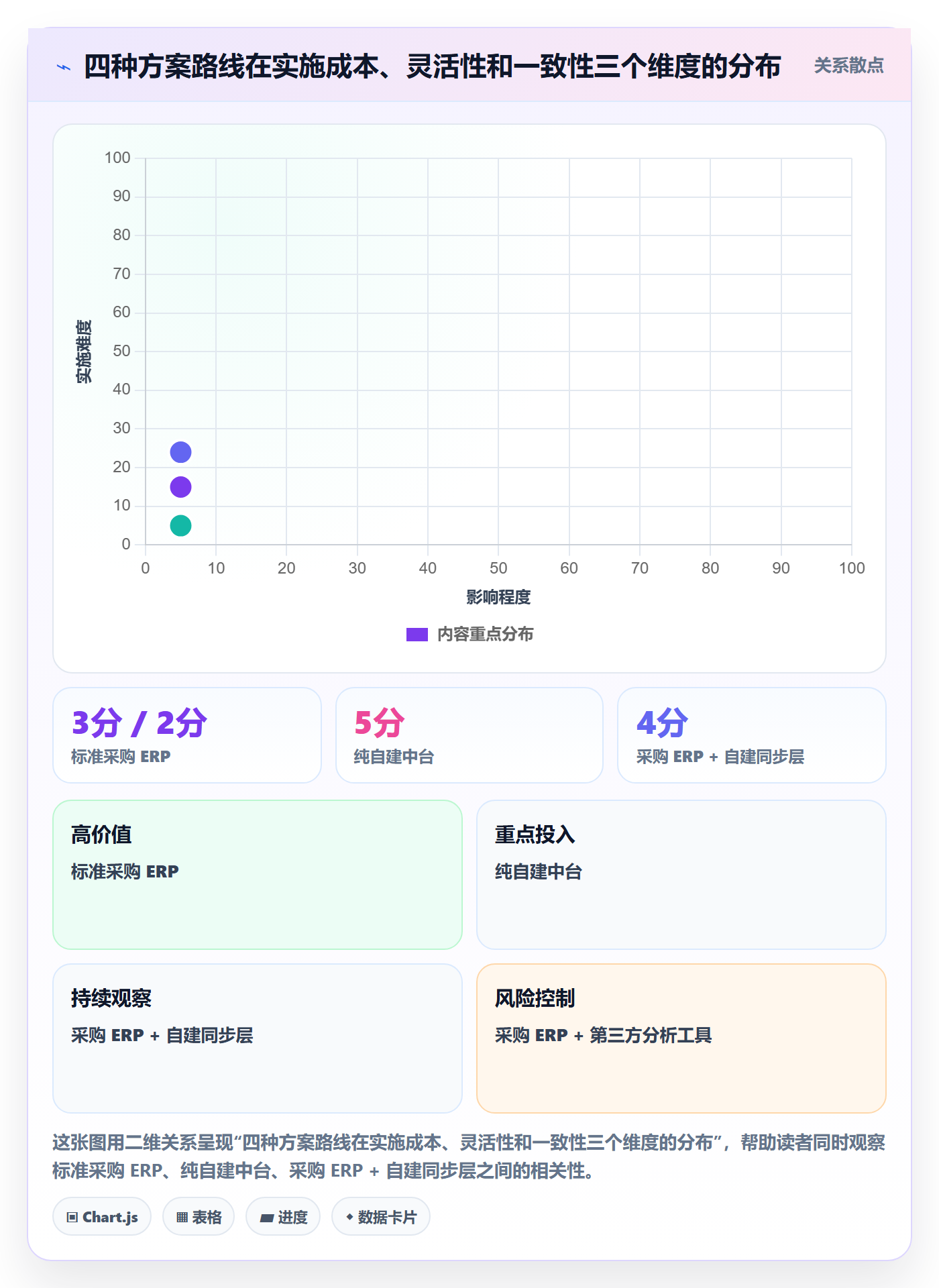
Task: Select the 3分 / 2分 标准采购 ERP card
Action: (x=187, y=735)
